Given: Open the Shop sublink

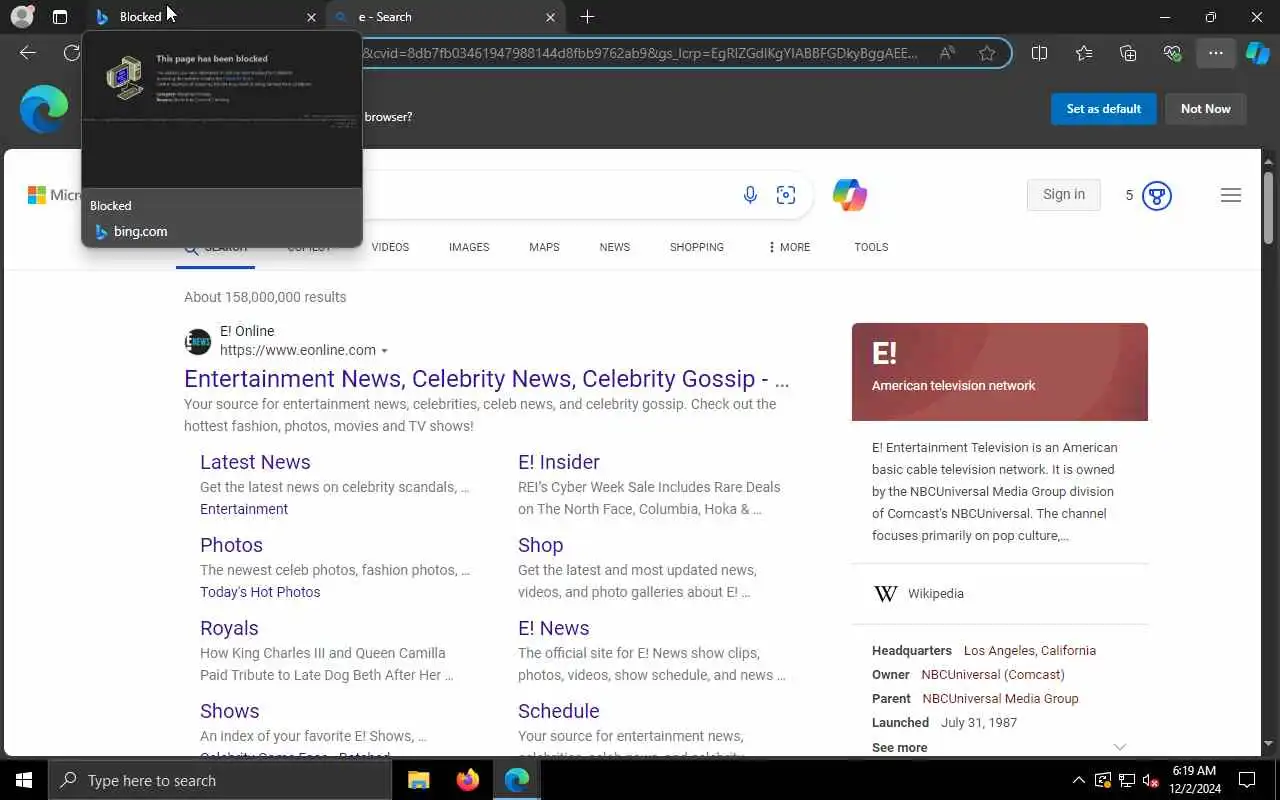Looking at the screenshot, I should tap(540, 545).
